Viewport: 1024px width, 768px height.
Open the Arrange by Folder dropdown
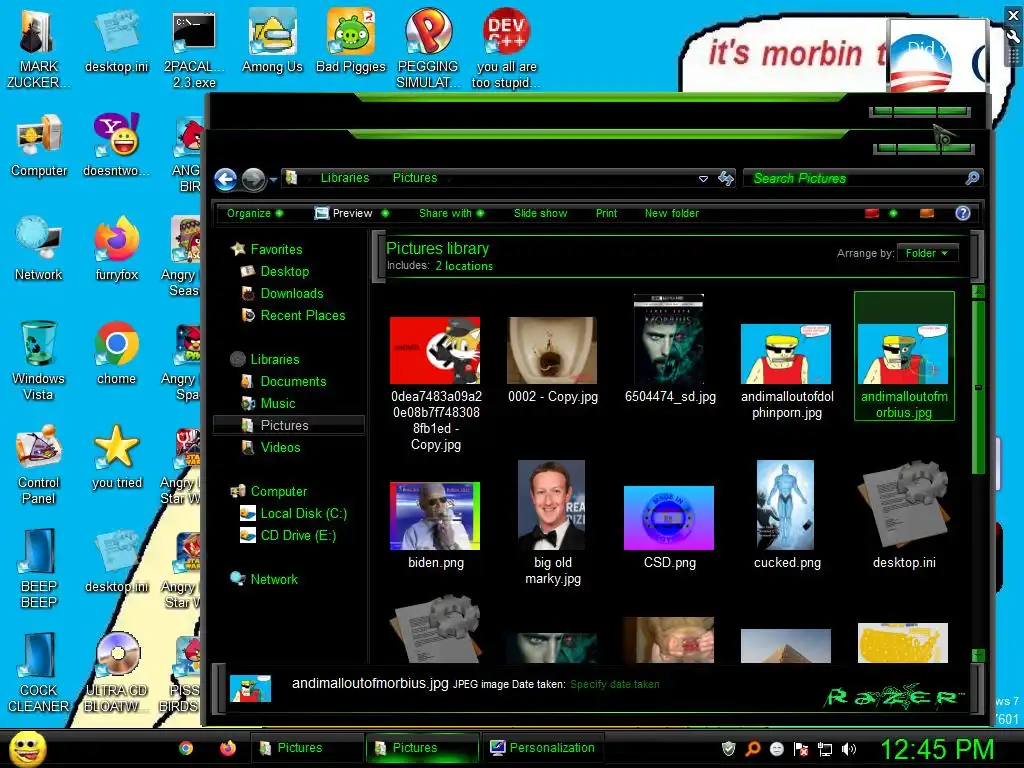pyautogui.click(x=927, y=253)
